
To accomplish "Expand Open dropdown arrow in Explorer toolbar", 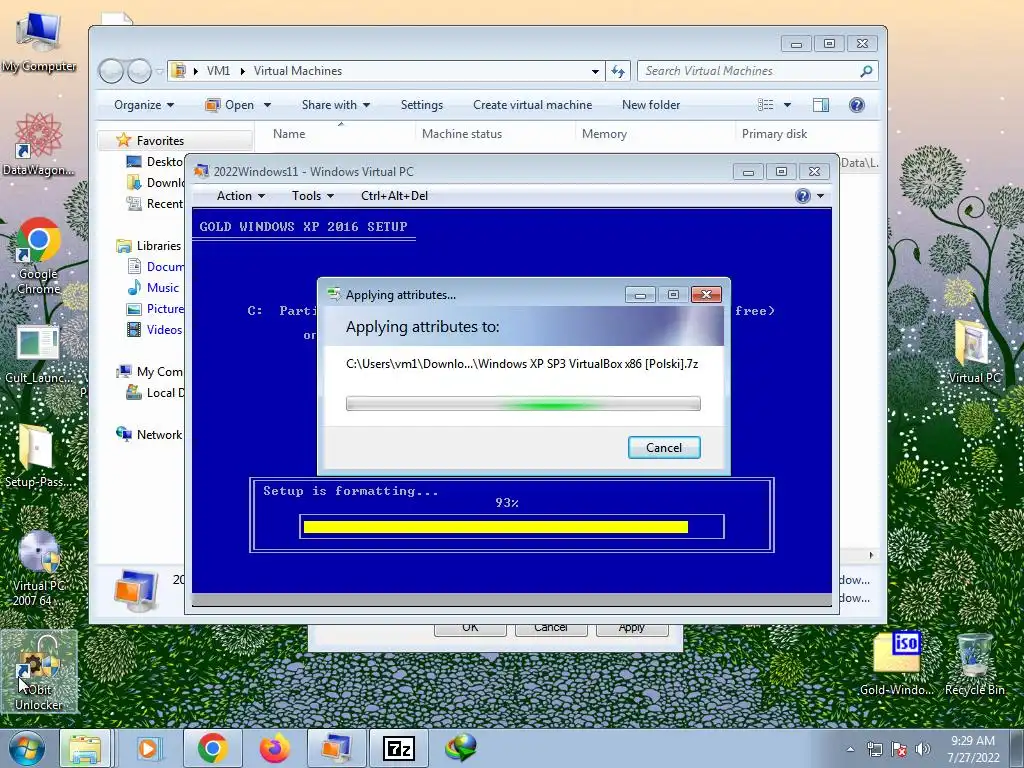I will [x=267, y=105].
